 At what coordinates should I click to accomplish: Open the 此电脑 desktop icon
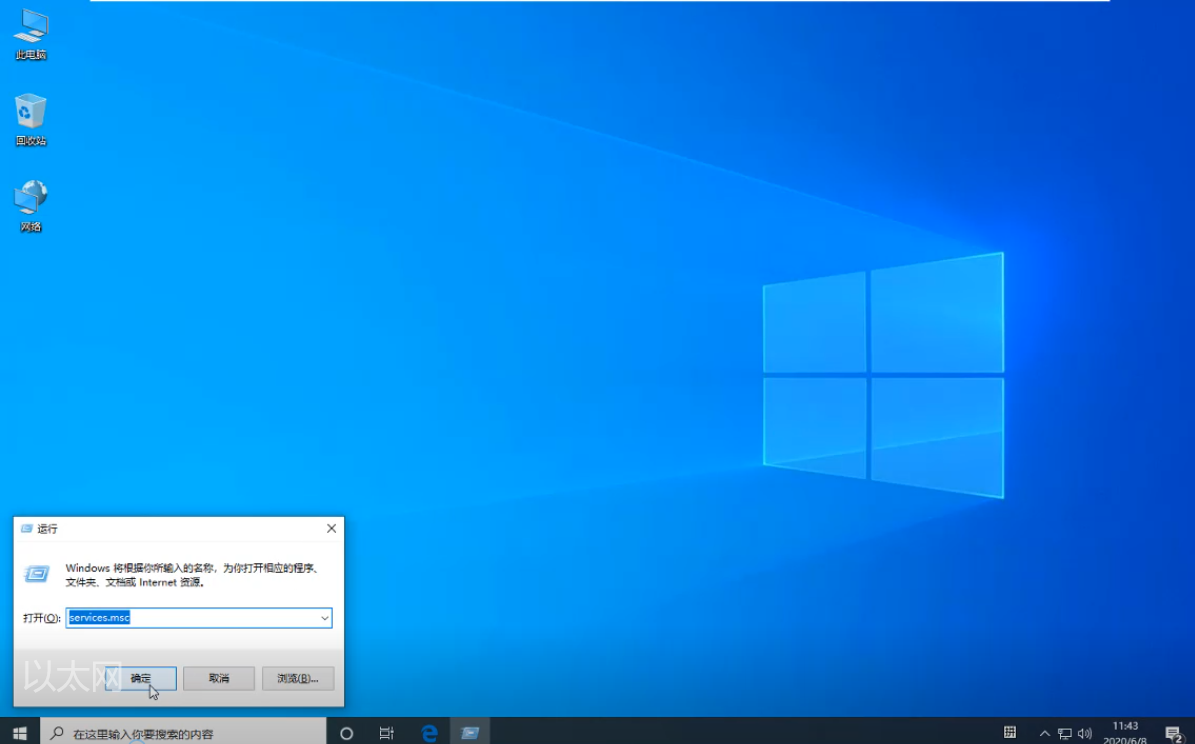click(x=31, y=36)
